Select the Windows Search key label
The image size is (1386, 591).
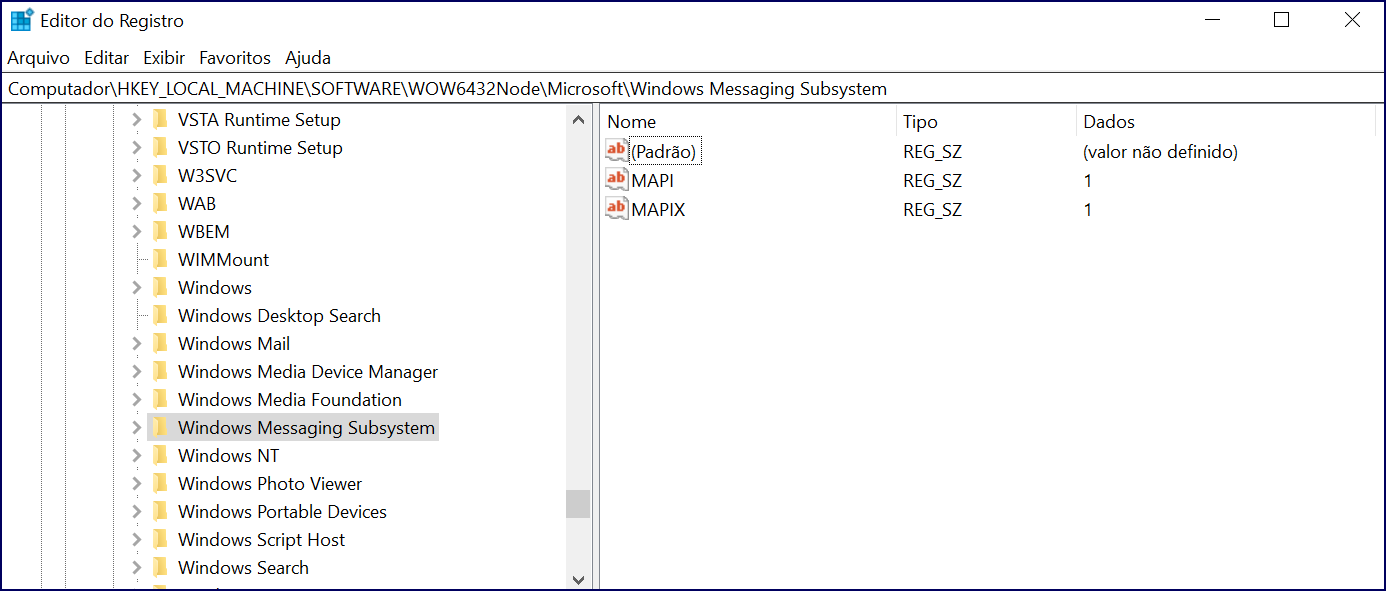point(243,567)
